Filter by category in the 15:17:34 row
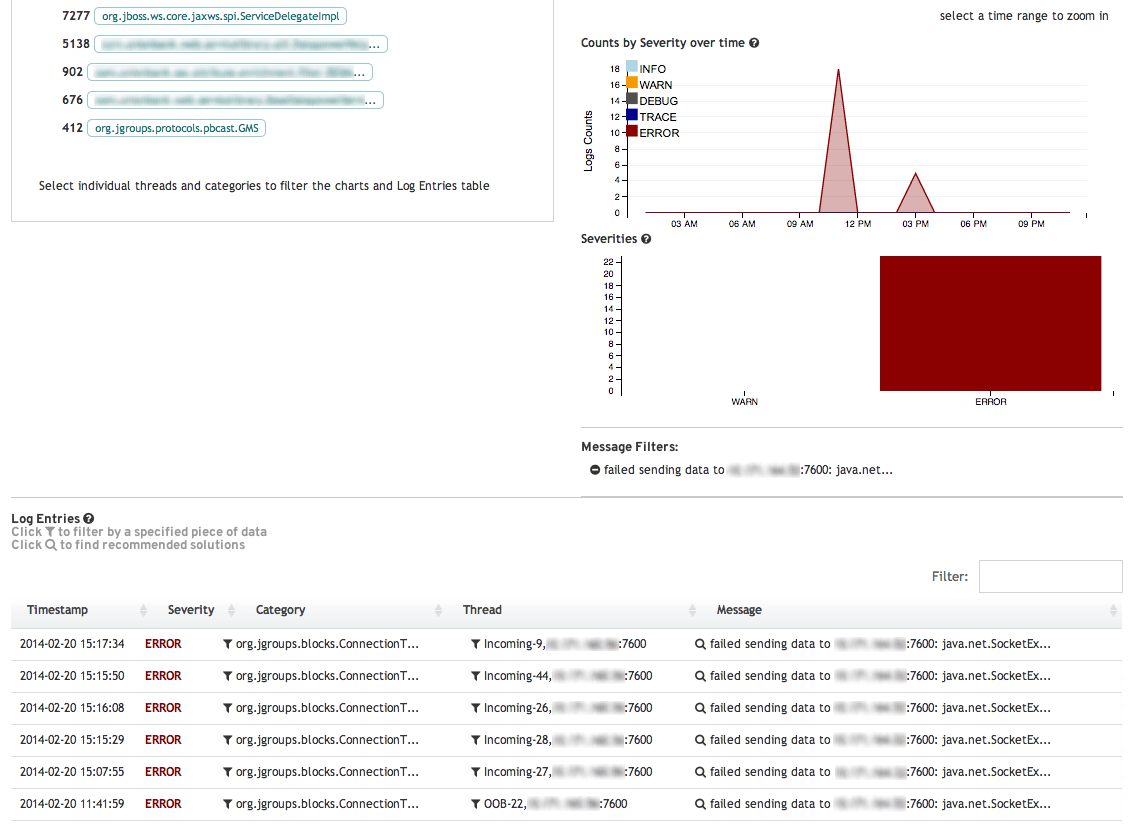This screenshot has width=1135, height=827. tap(227, 643)
